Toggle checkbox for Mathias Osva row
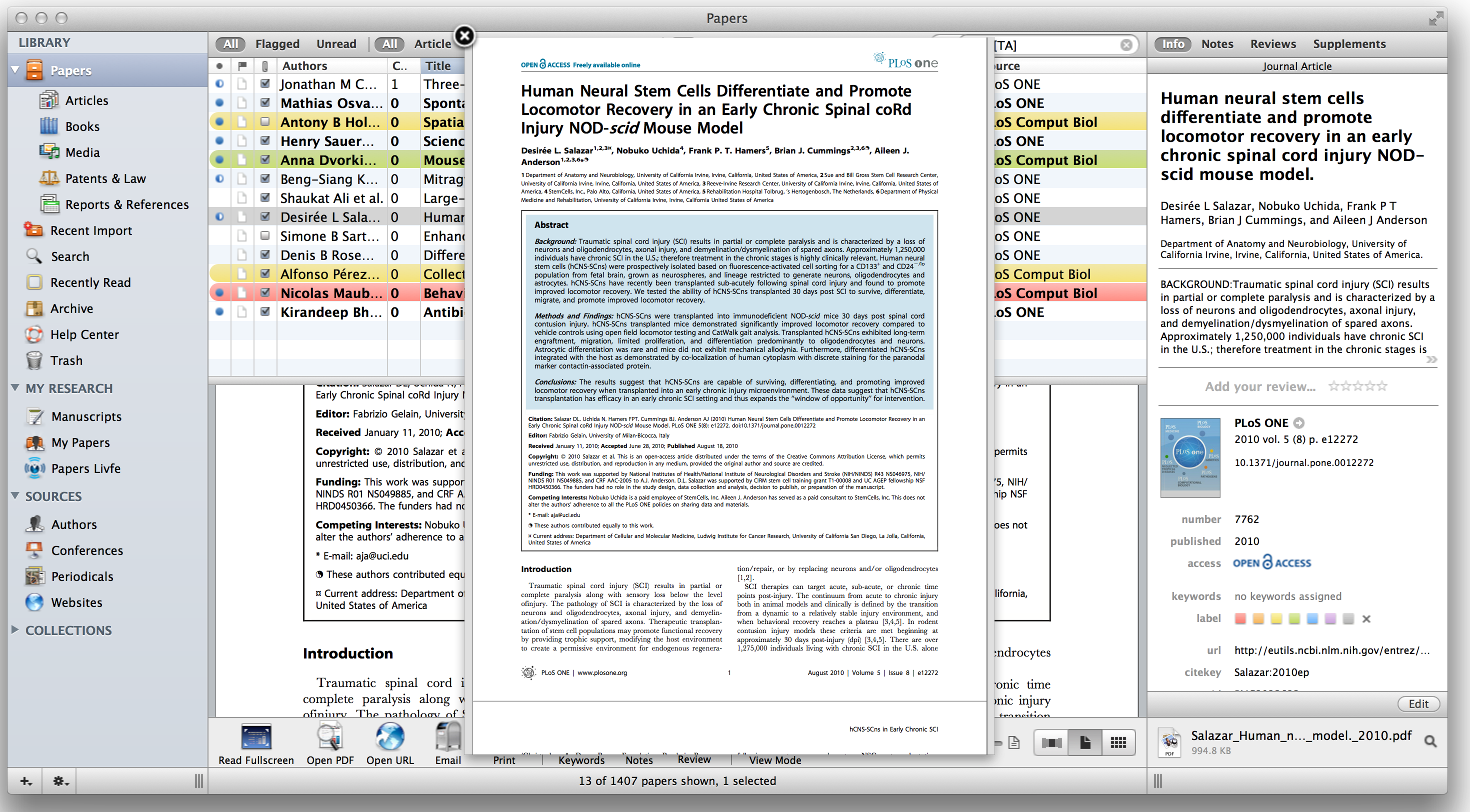Image resolution: width=1470 pixels, height=812 pixels. pyautogui.click(x=265, y=102)
